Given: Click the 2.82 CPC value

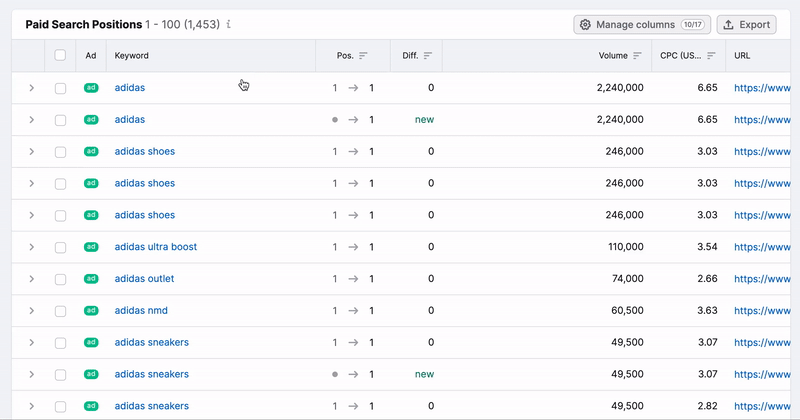Looking at the screenshot, I should [x=707, y=406].
